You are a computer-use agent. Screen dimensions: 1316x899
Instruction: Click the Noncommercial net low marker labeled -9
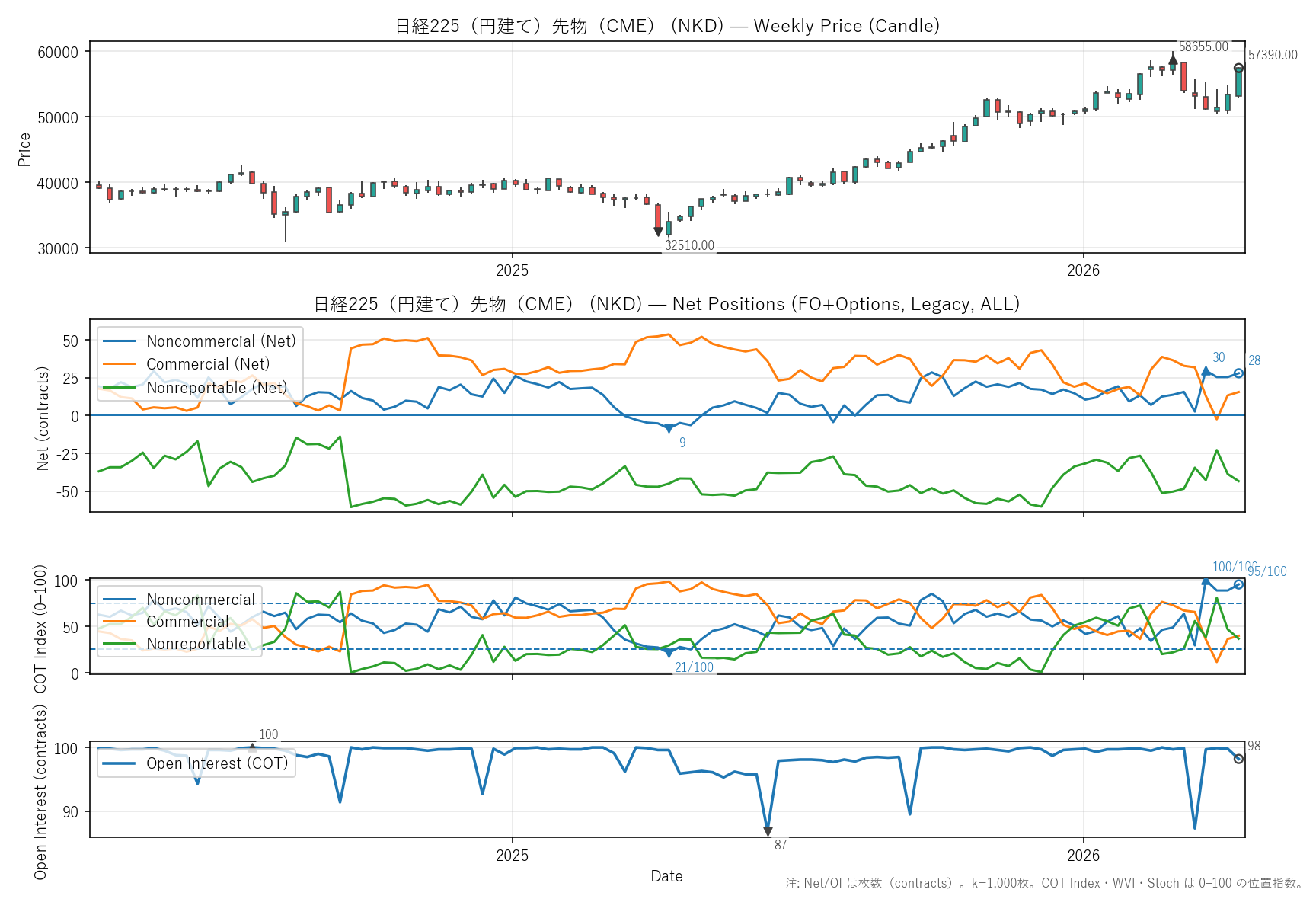pos(669,429)
